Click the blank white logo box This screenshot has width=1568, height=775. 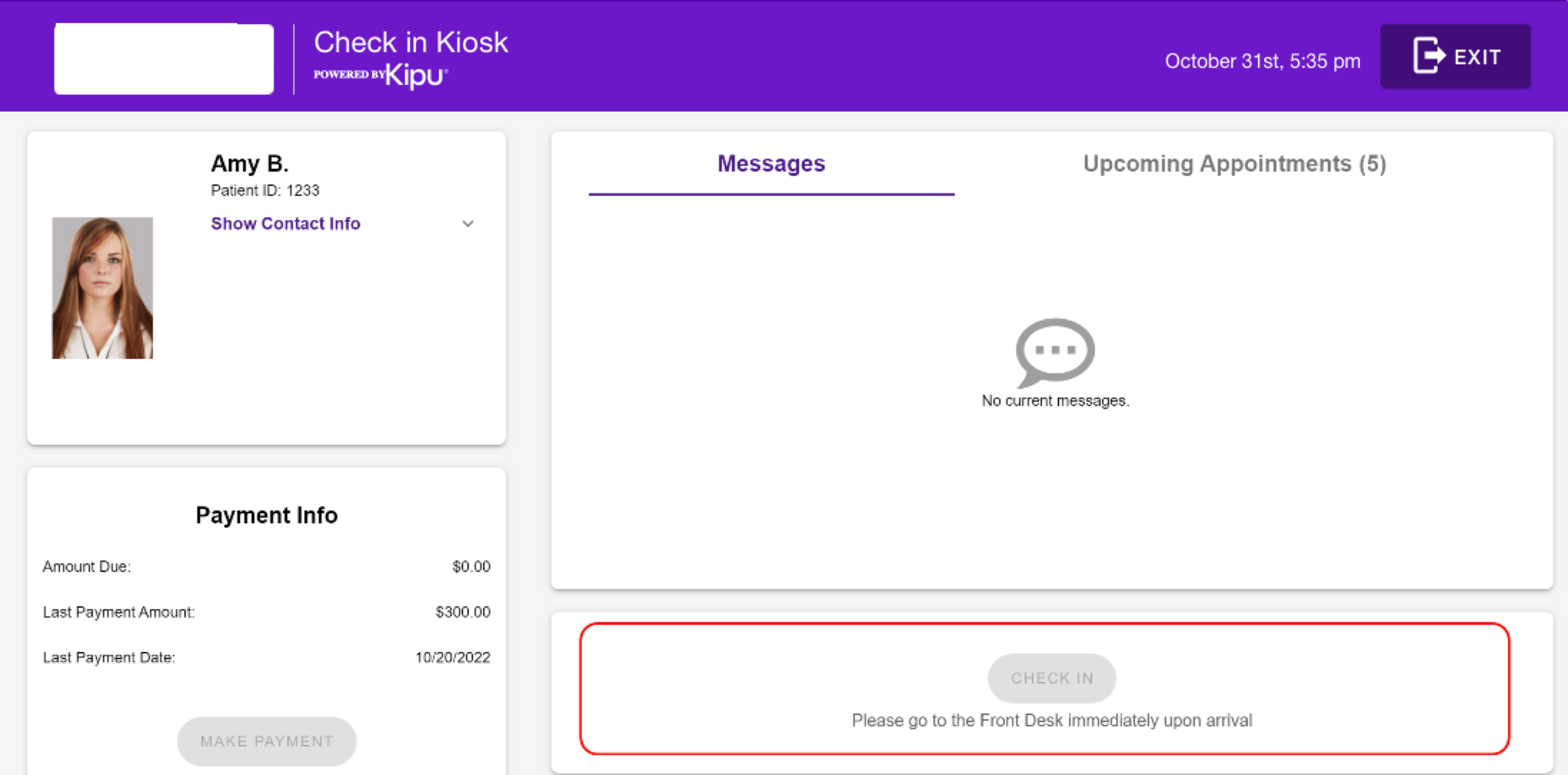[164, 59]
